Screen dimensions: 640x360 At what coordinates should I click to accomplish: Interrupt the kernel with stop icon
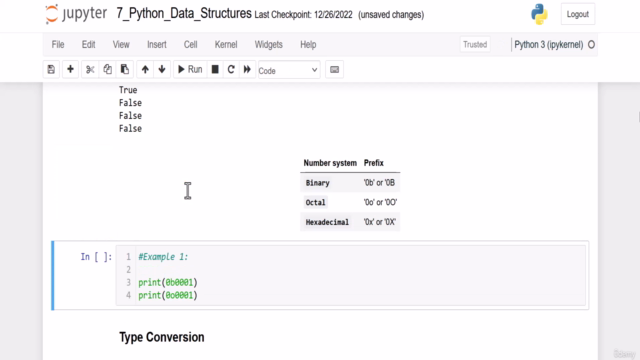coord(215,69)
